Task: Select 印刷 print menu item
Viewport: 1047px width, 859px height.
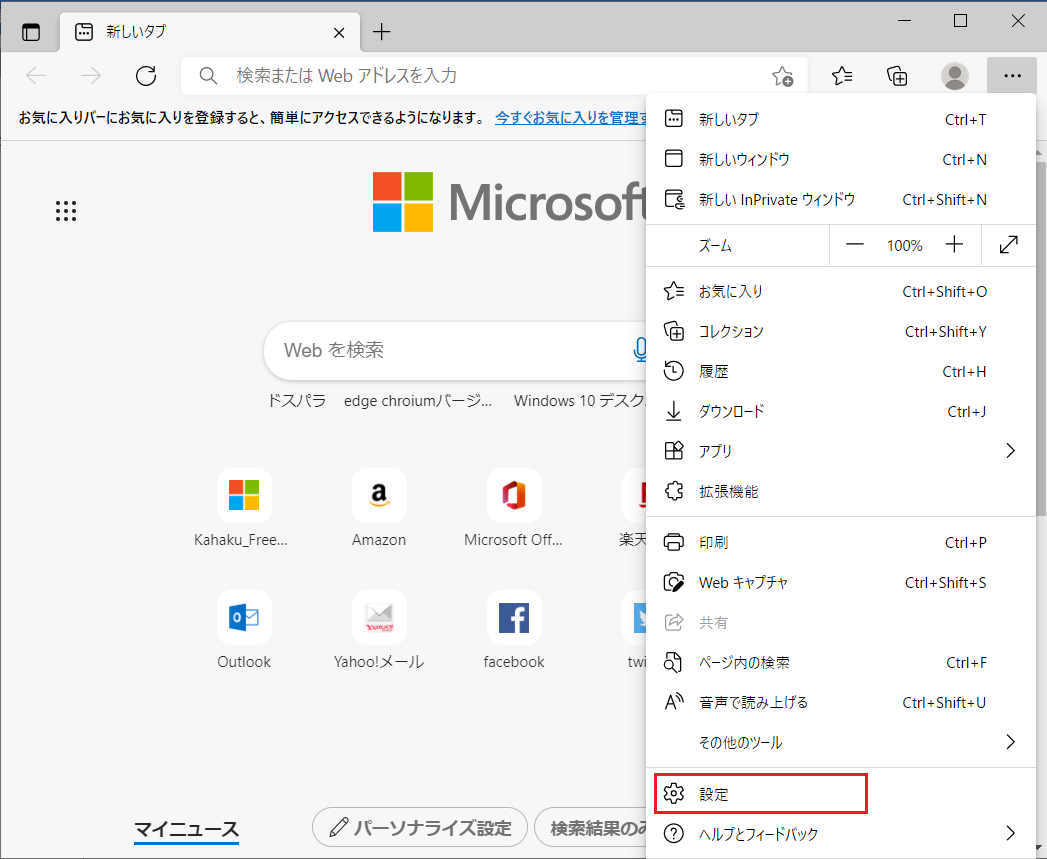Action: pos(841,542)
